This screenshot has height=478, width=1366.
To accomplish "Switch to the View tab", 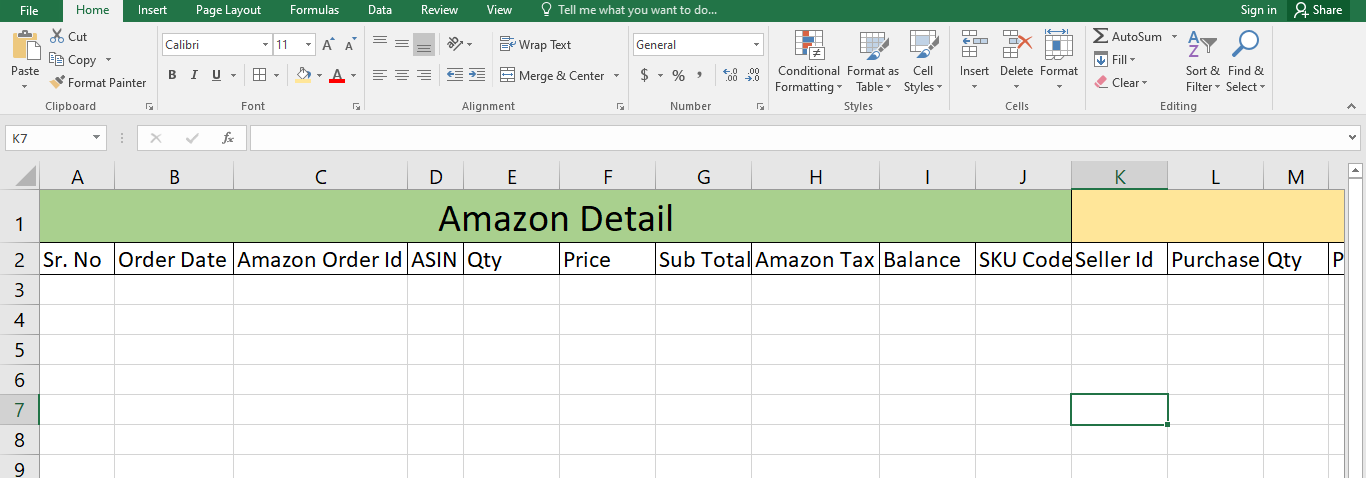I will coord(499,10).
